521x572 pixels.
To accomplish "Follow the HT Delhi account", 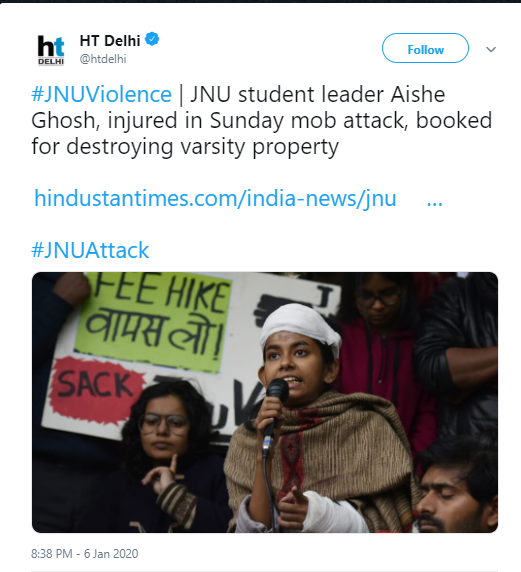I will coord(425,49).
